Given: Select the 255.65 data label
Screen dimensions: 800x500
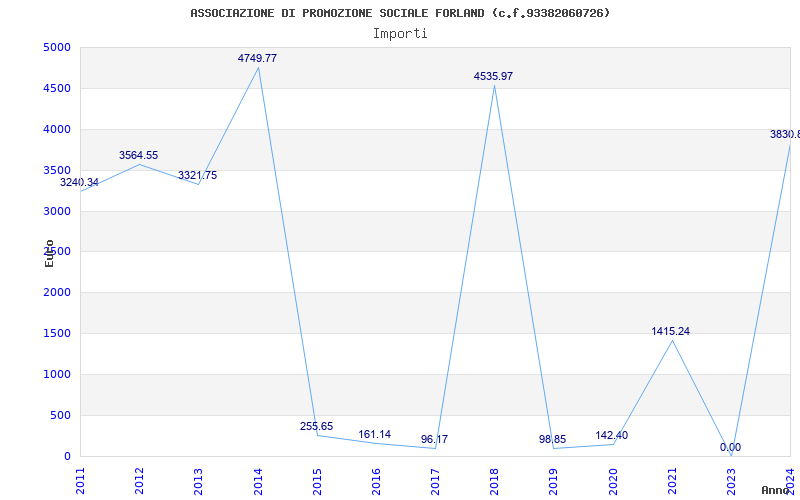Looking at the screenshot, I should 316,427.
